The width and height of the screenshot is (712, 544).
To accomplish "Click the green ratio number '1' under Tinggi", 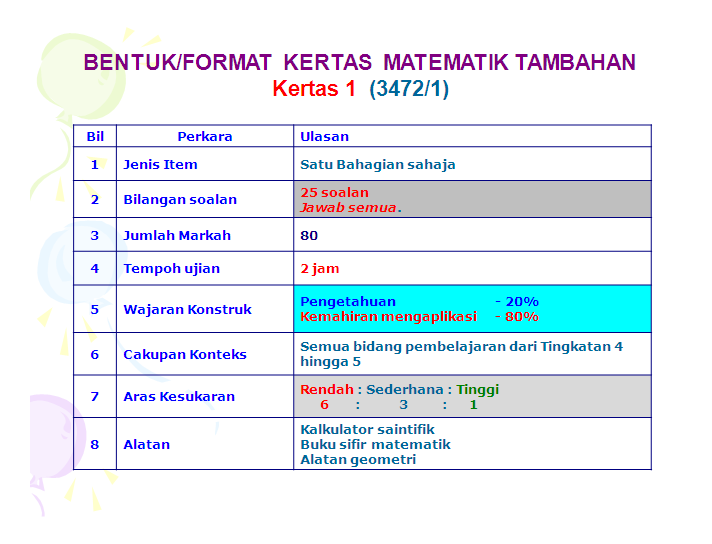I will (x=473, y=405).
